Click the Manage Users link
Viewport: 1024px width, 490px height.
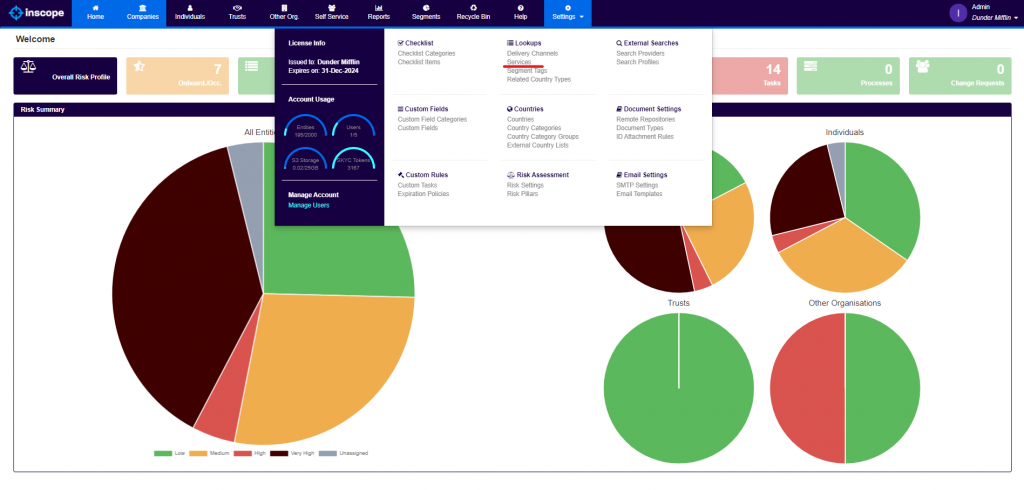pyautogui.click(x=308, y=205)
